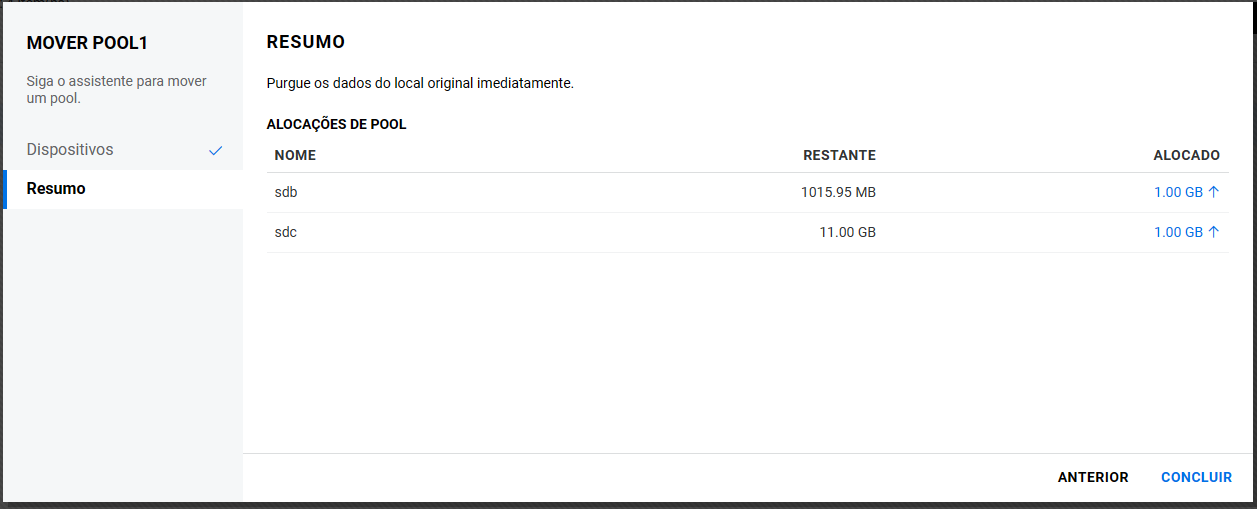
Task: Click the up arrow in the sdc row
Action: click(1214, 232)
